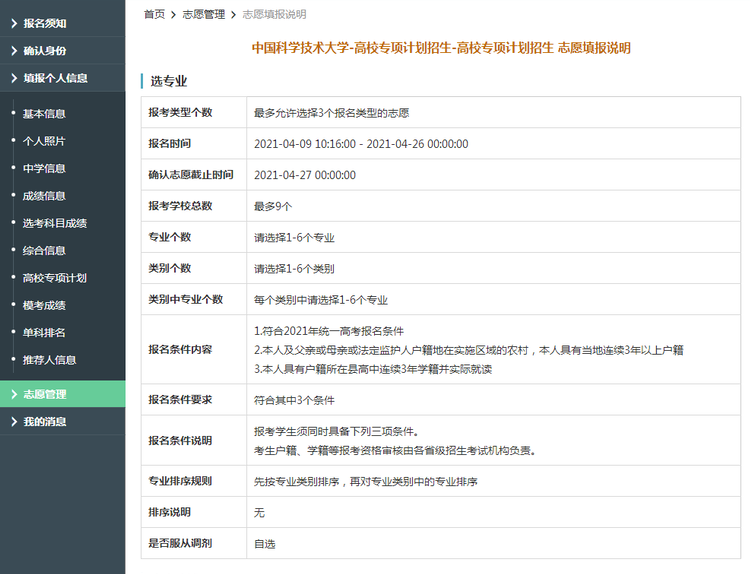Click the 确认志愿截止时间 label cell

(194, 175)
